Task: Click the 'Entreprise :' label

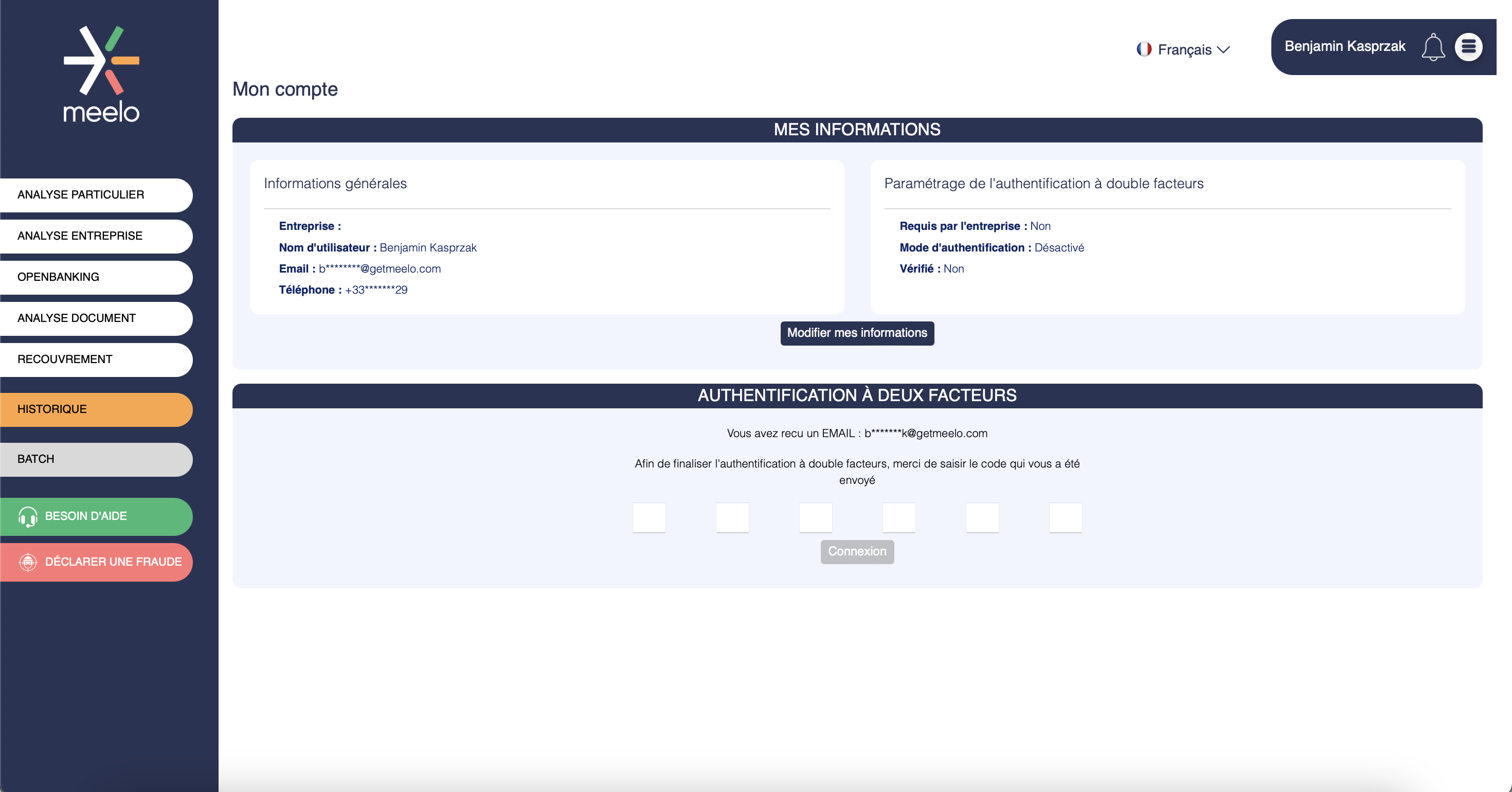Action: click(x=310, y=226)
